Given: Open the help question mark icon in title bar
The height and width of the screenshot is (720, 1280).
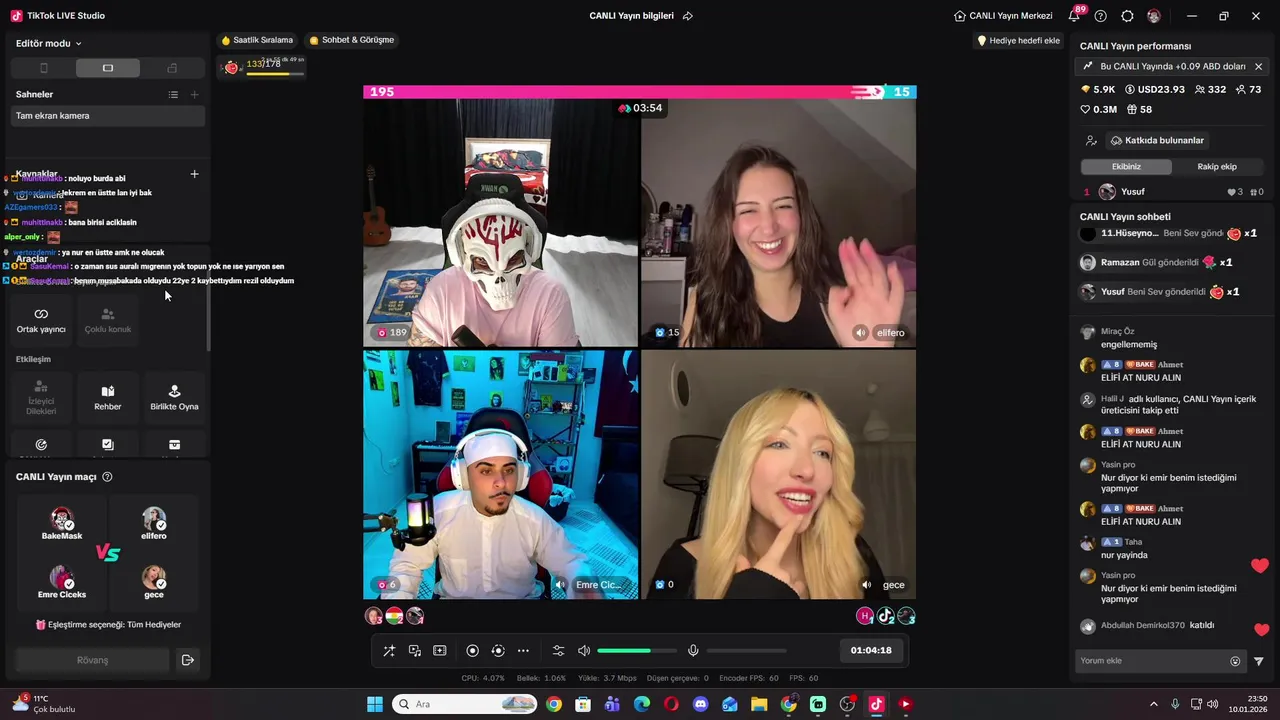Looking at the screenshot, I should (1101, 16).
